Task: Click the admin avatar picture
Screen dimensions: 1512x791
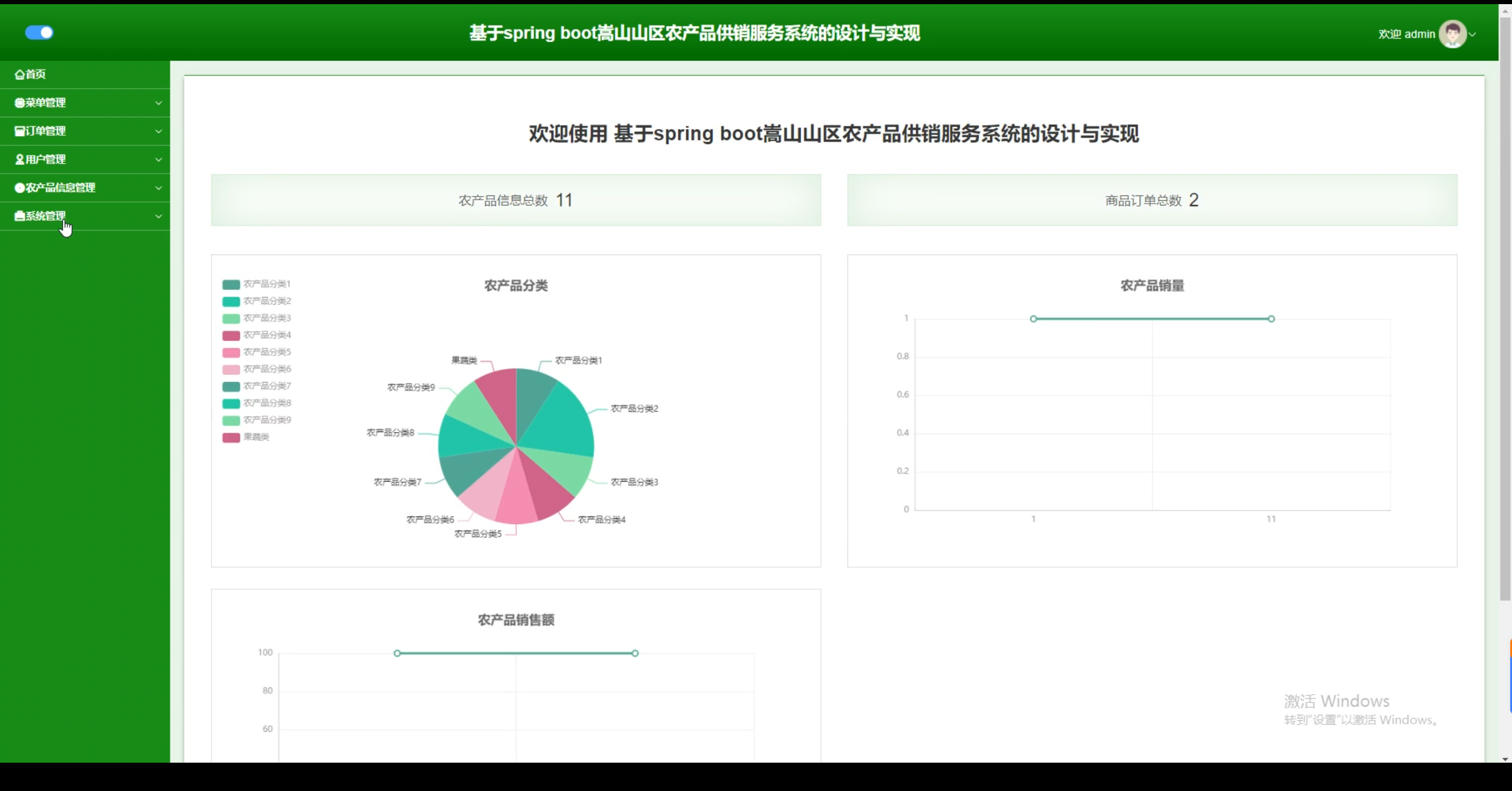Action: click(1452, 34)
